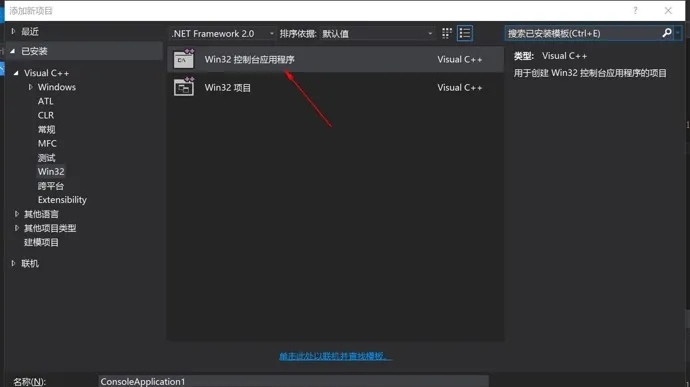Click the ConsoleApplication1 name field

294,381
